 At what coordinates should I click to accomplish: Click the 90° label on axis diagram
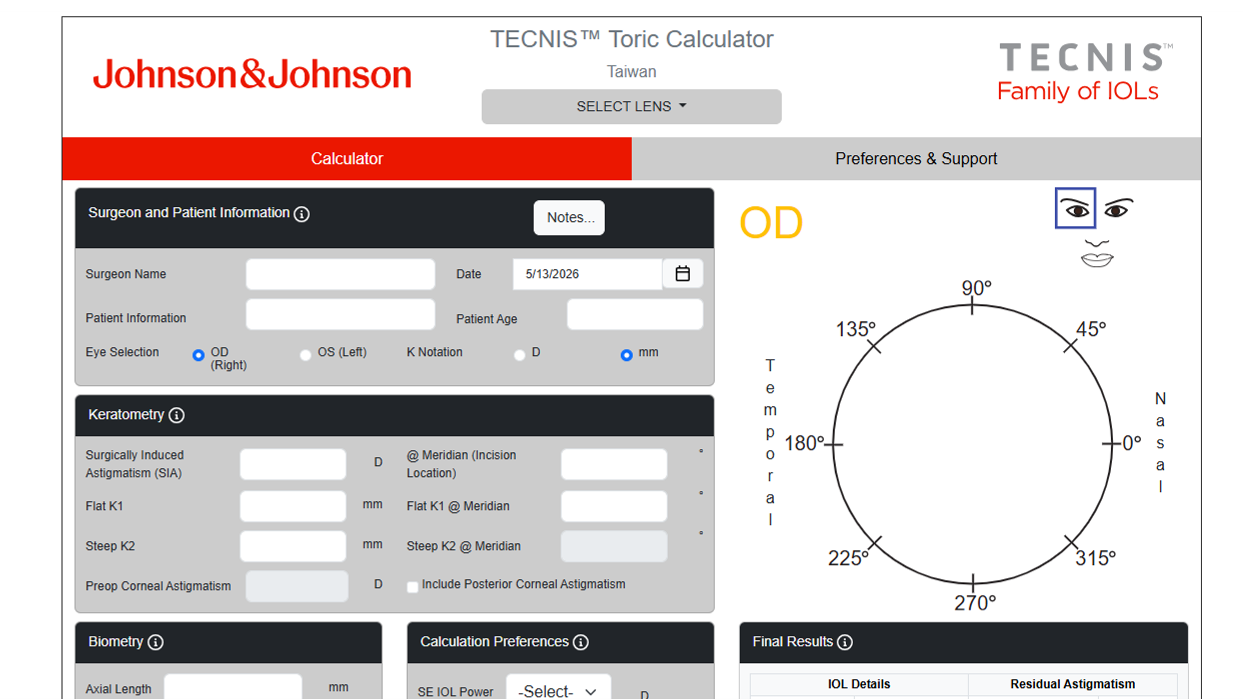977,288
